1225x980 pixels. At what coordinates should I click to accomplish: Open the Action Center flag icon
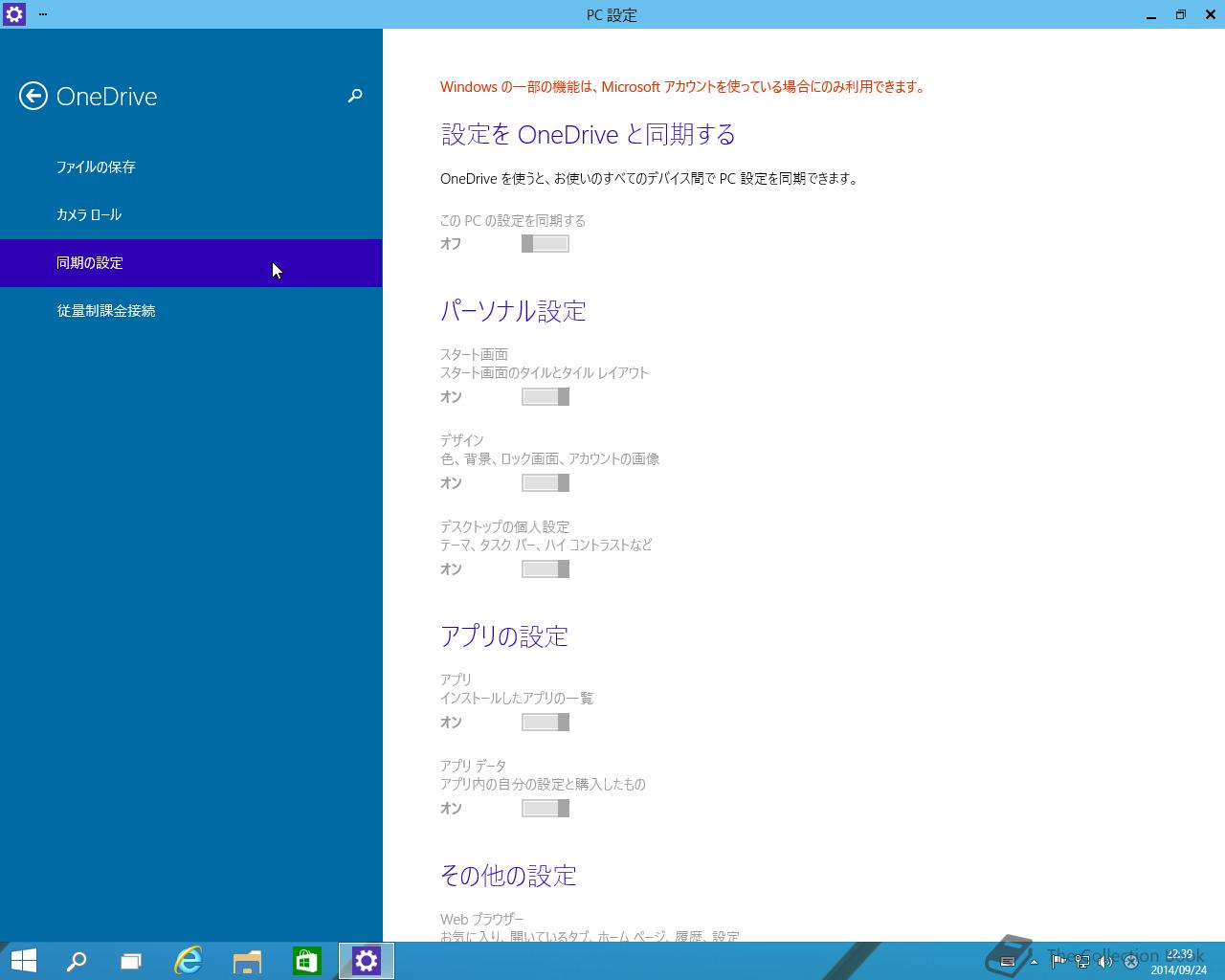tap(1058, 962)
